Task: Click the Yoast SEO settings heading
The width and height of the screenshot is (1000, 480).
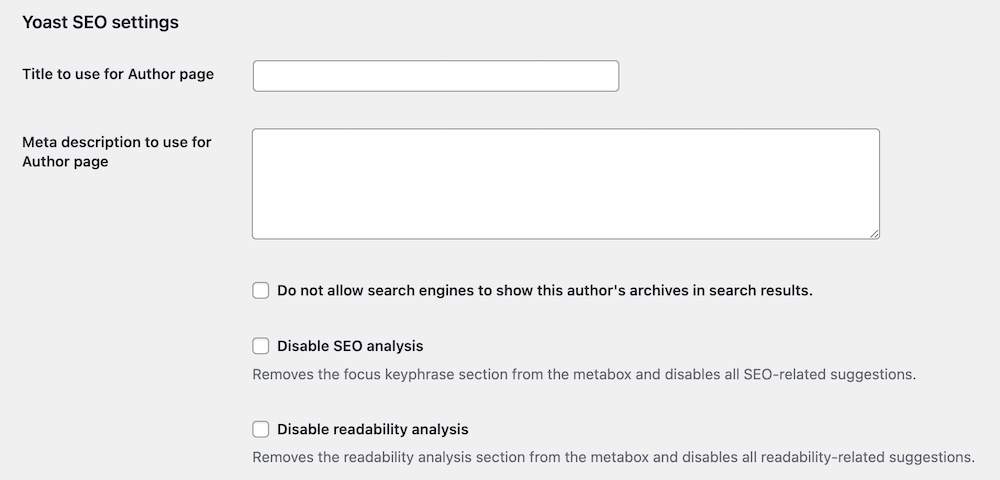Action: (x=100, y=22)
